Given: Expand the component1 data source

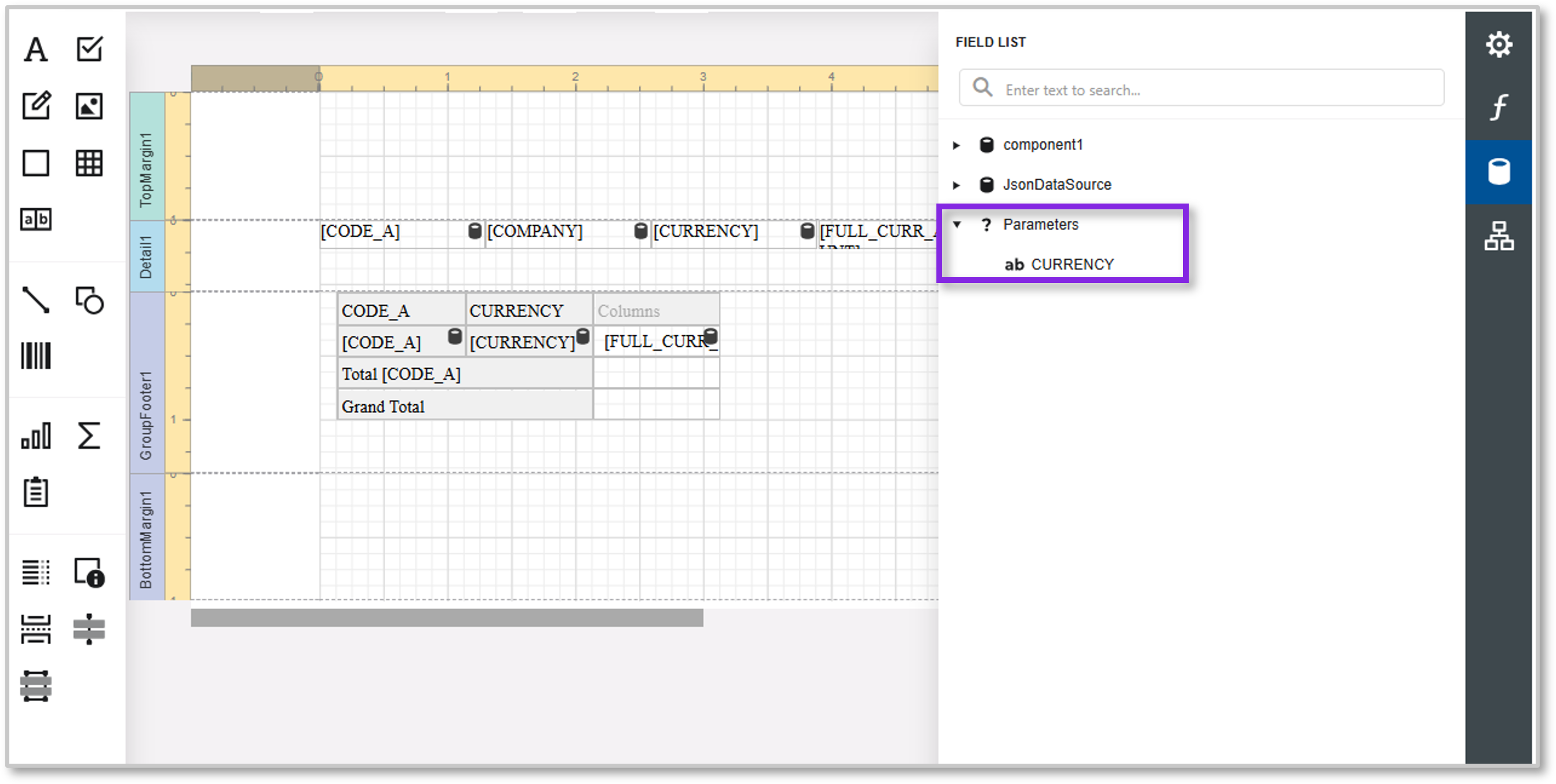Looking at the screenshot, I should [956, 145].
